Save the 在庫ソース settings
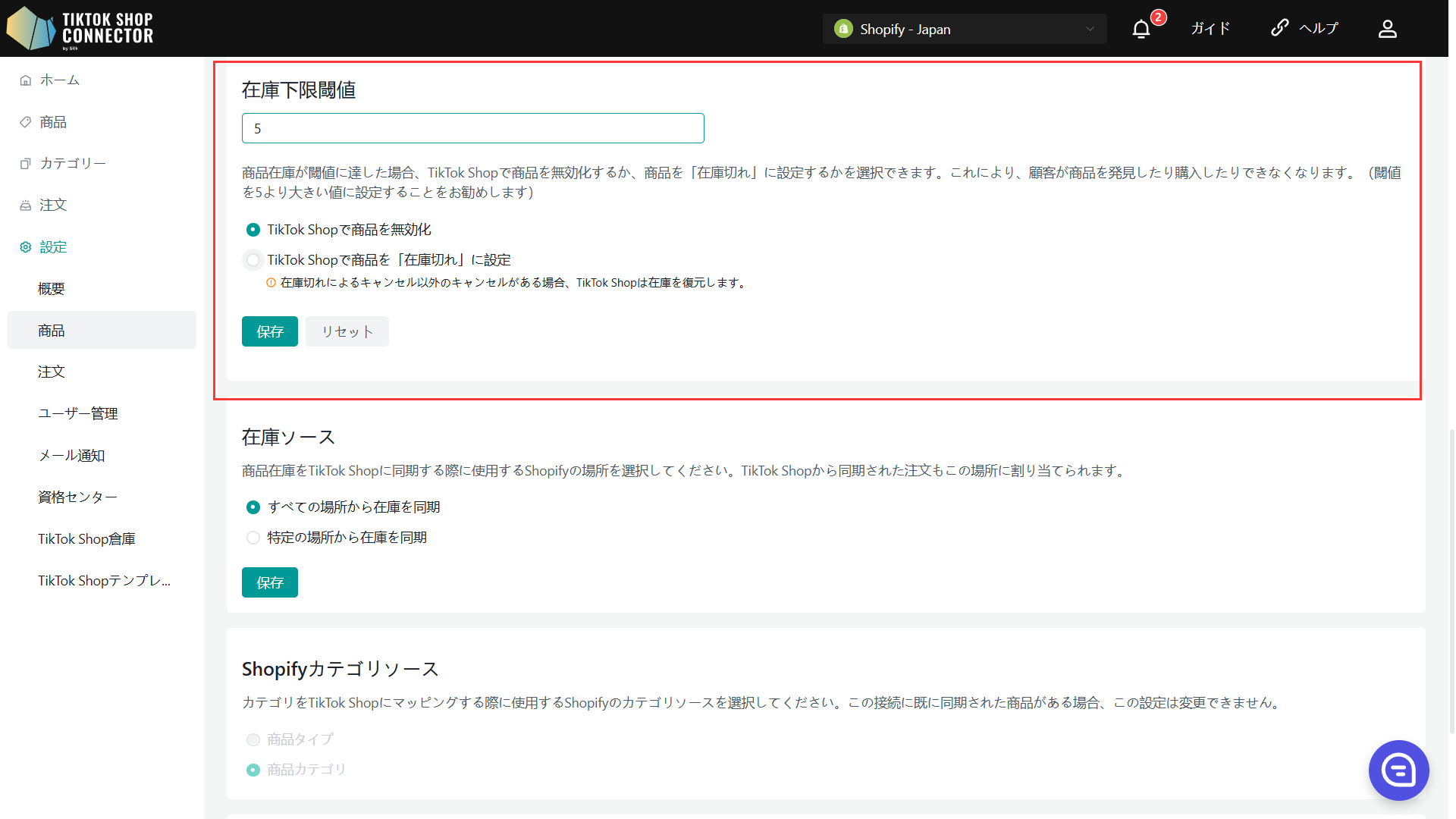1456x819 pixels. (x=270, y=582)
